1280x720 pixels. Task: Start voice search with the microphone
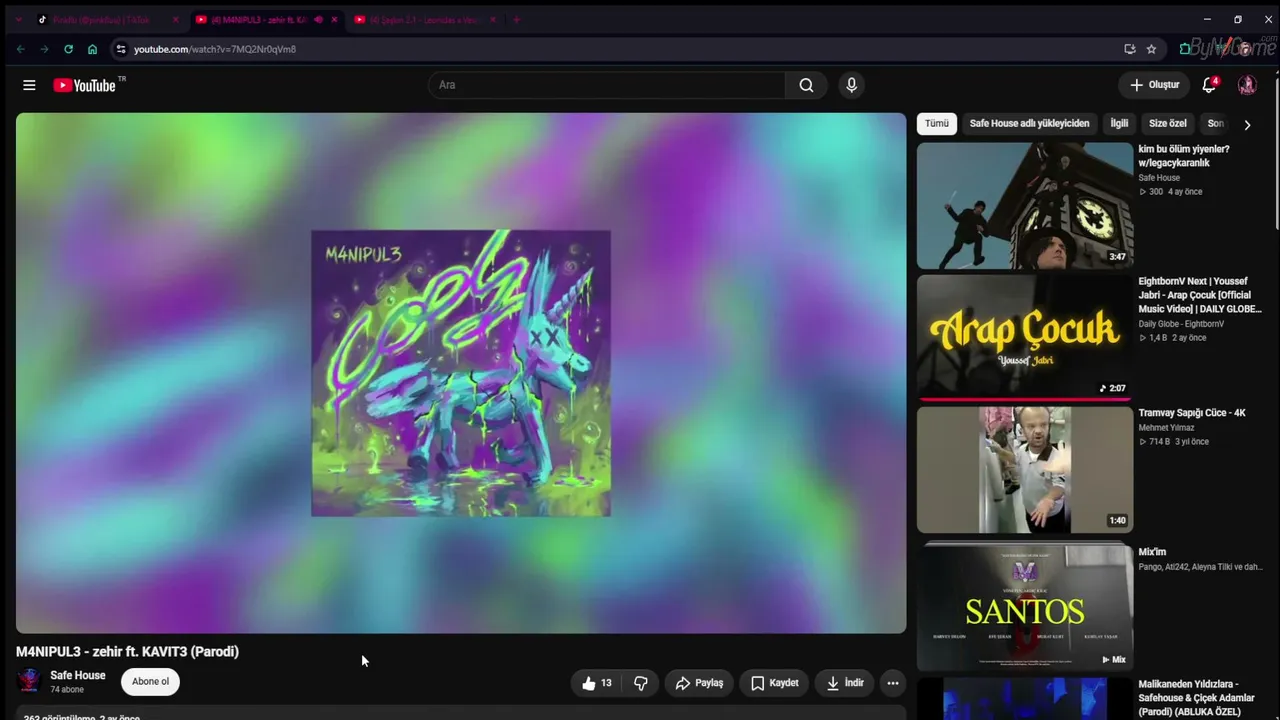tap(852, 85)
